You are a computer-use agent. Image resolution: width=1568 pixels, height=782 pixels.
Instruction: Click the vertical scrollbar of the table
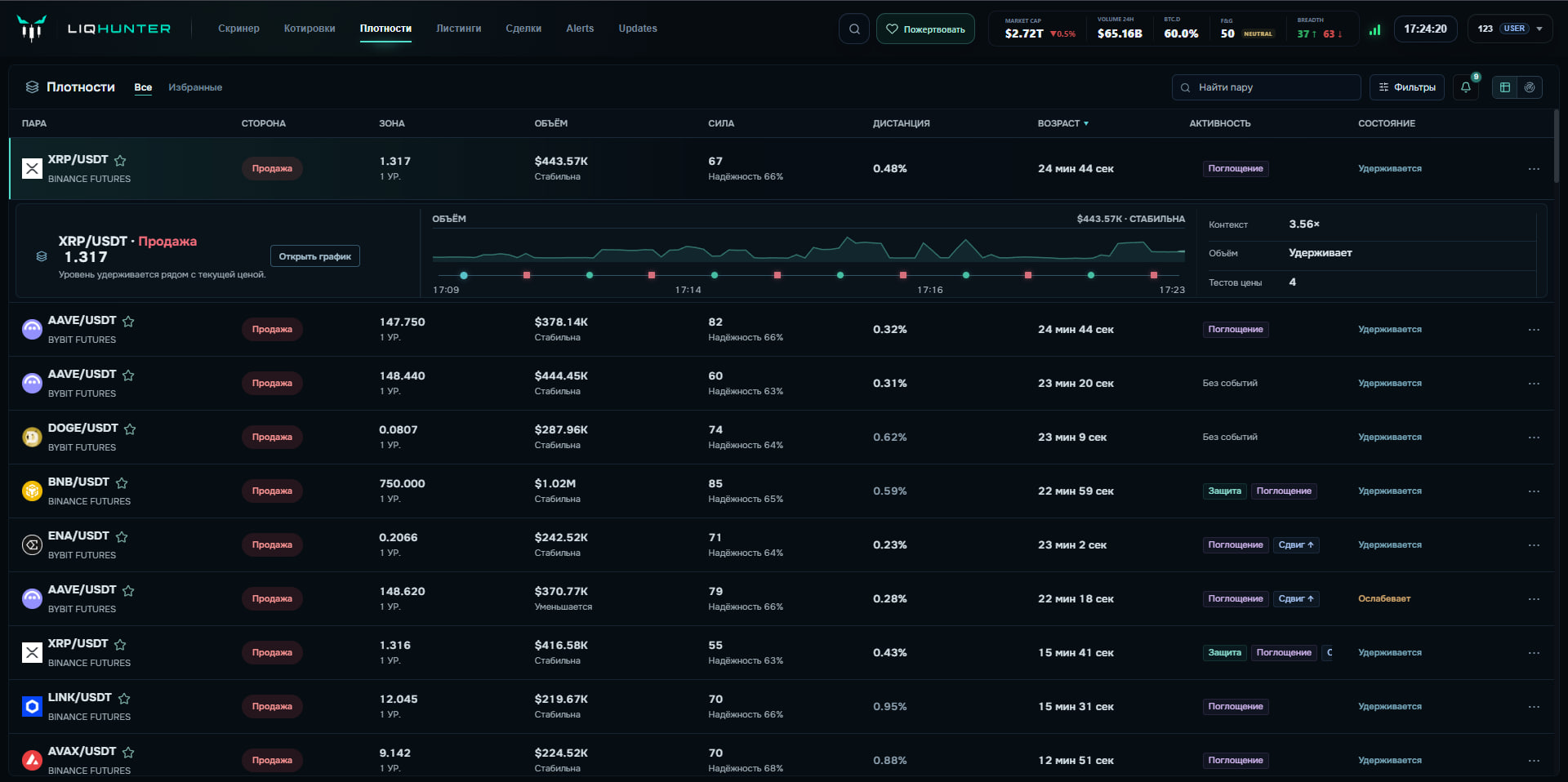click(x=1557, y=147)
